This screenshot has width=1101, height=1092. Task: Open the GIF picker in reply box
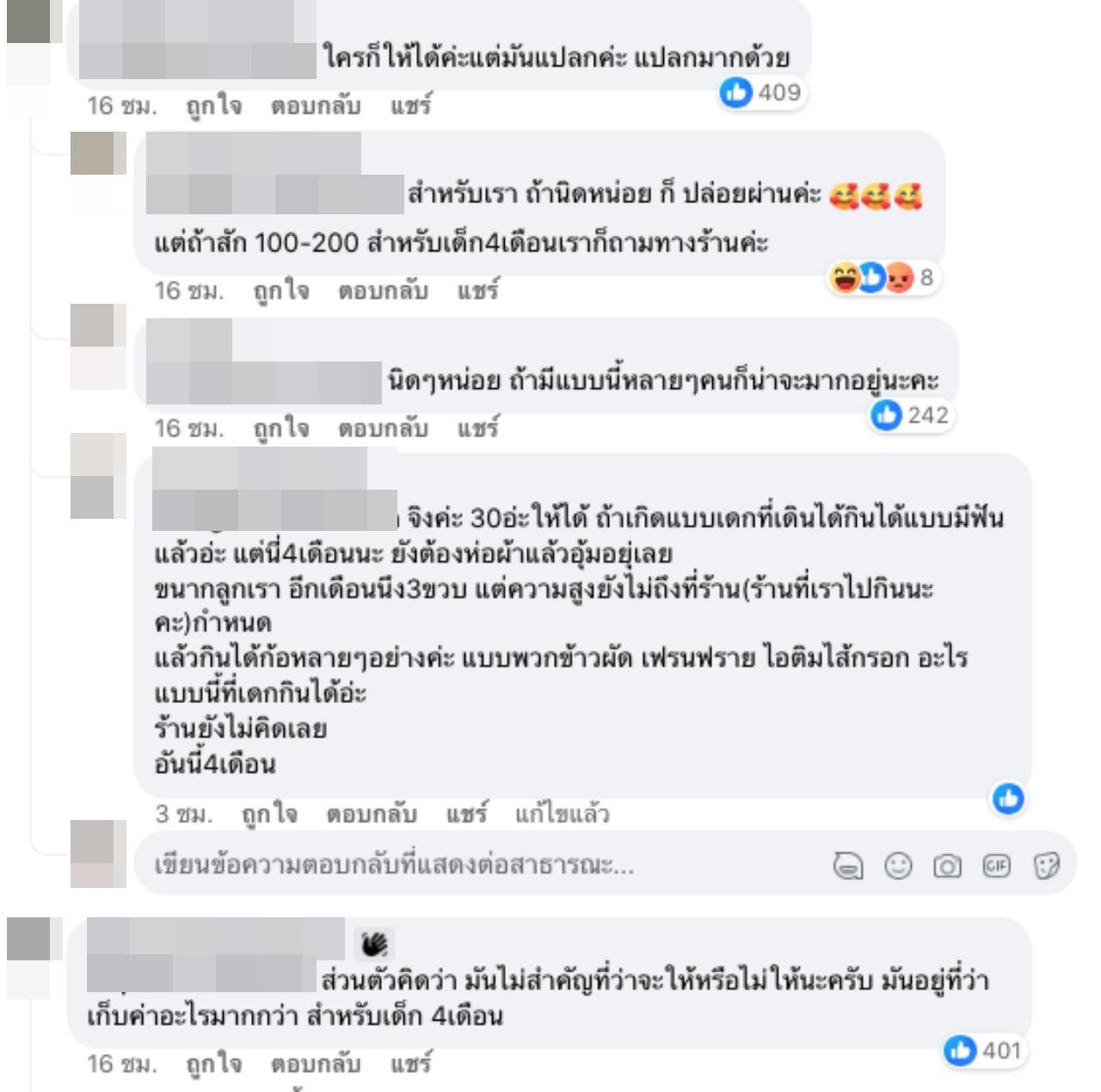[x=997, y=866]
